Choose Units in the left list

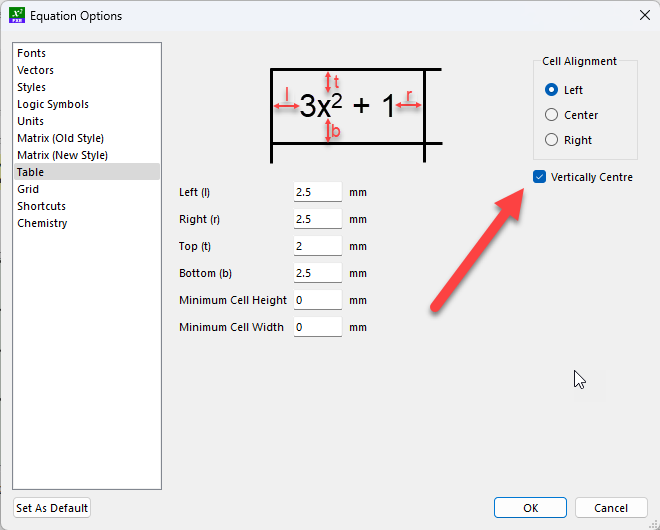(x=31, y=121)
